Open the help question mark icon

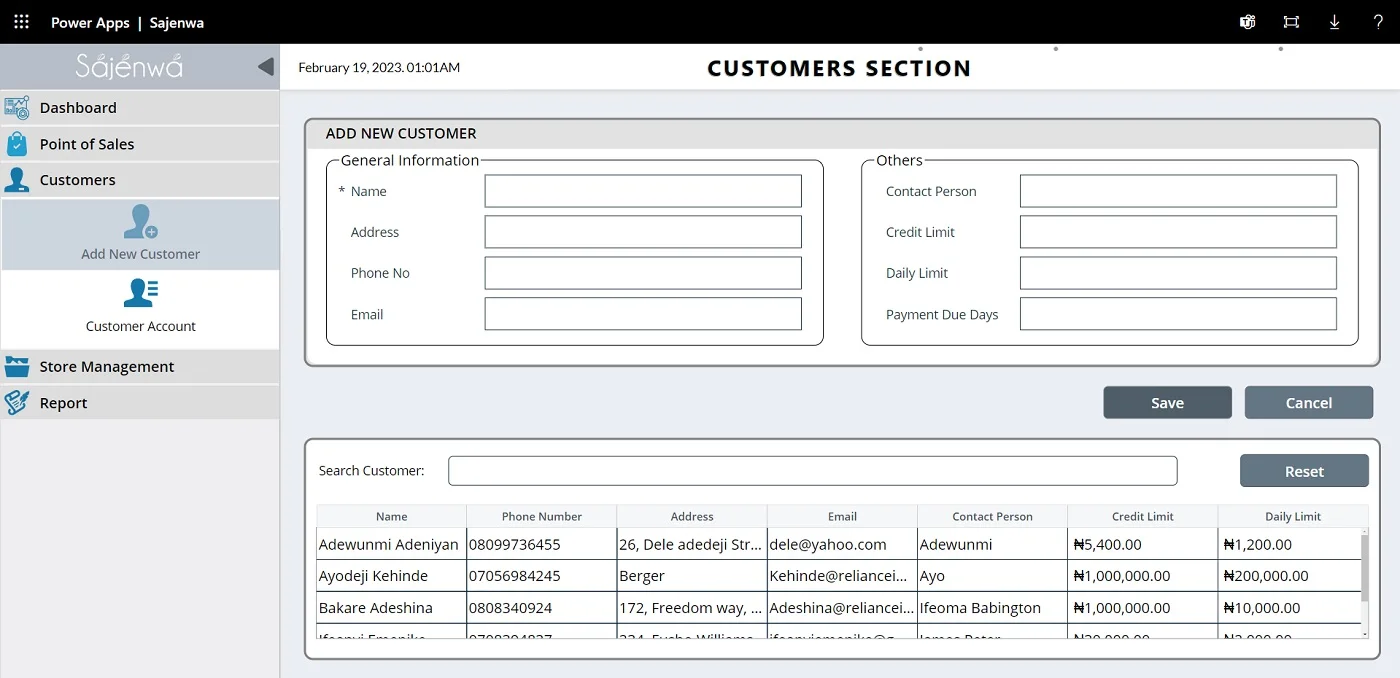(1377, 22)
